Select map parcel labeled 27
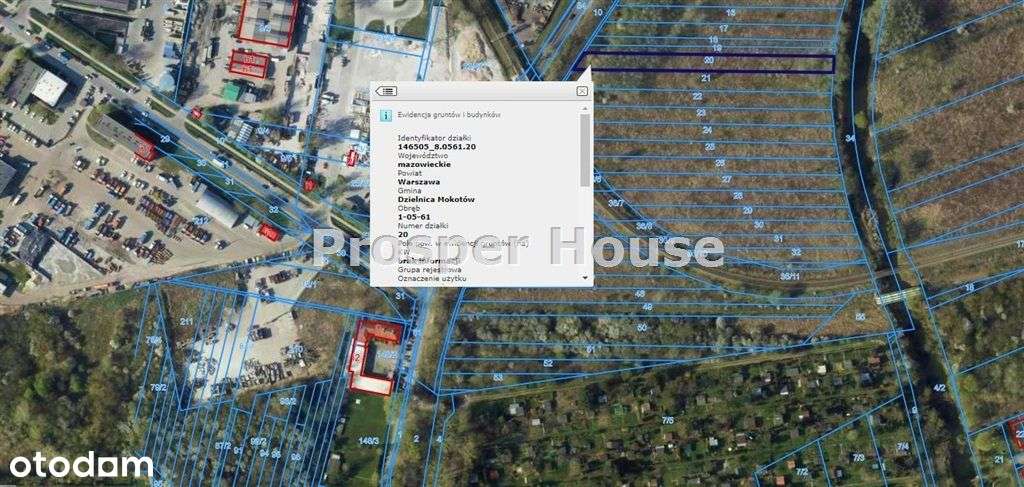The height and width of the screenshot is (487, 1024). pyautogui.click(x=726, y=180)
